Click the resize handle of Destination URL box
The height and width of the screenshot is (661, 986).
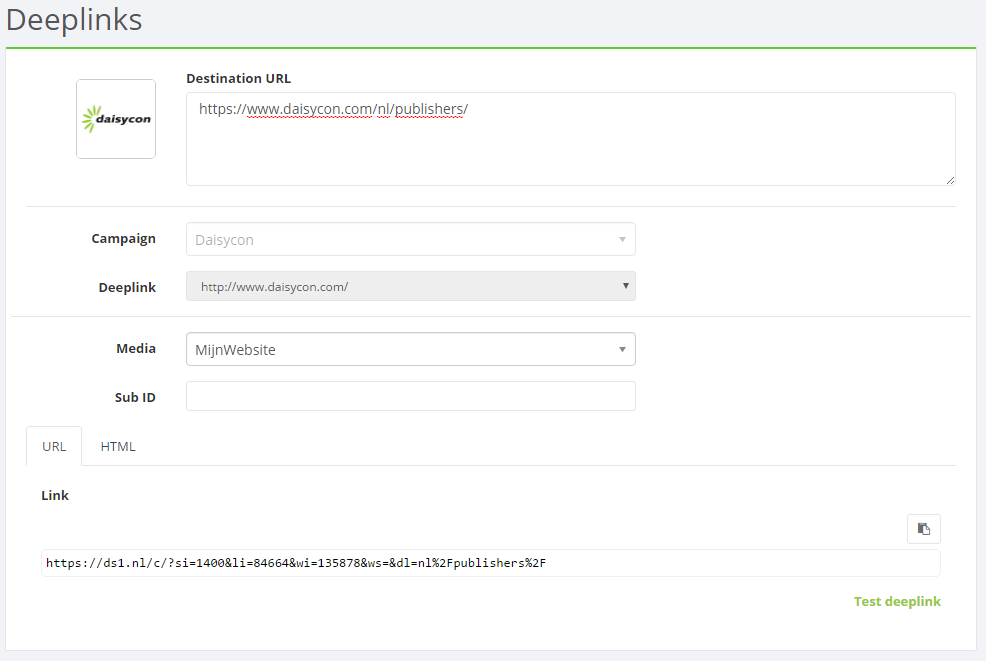coord(950,181)
